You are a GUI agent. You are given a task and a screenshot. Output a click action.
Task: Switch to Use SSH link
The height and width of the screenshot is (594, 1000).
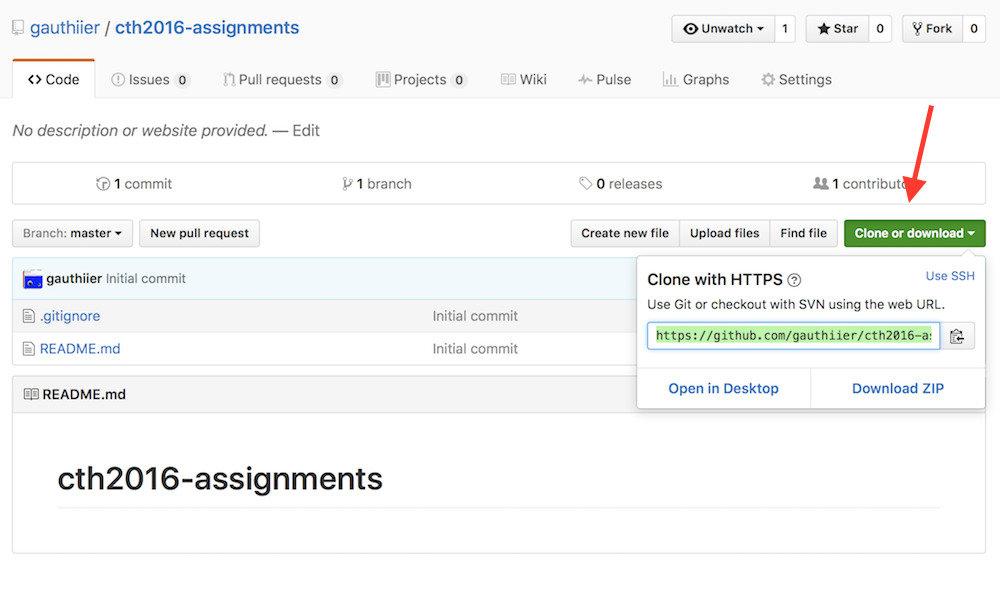tap(950, 276)
